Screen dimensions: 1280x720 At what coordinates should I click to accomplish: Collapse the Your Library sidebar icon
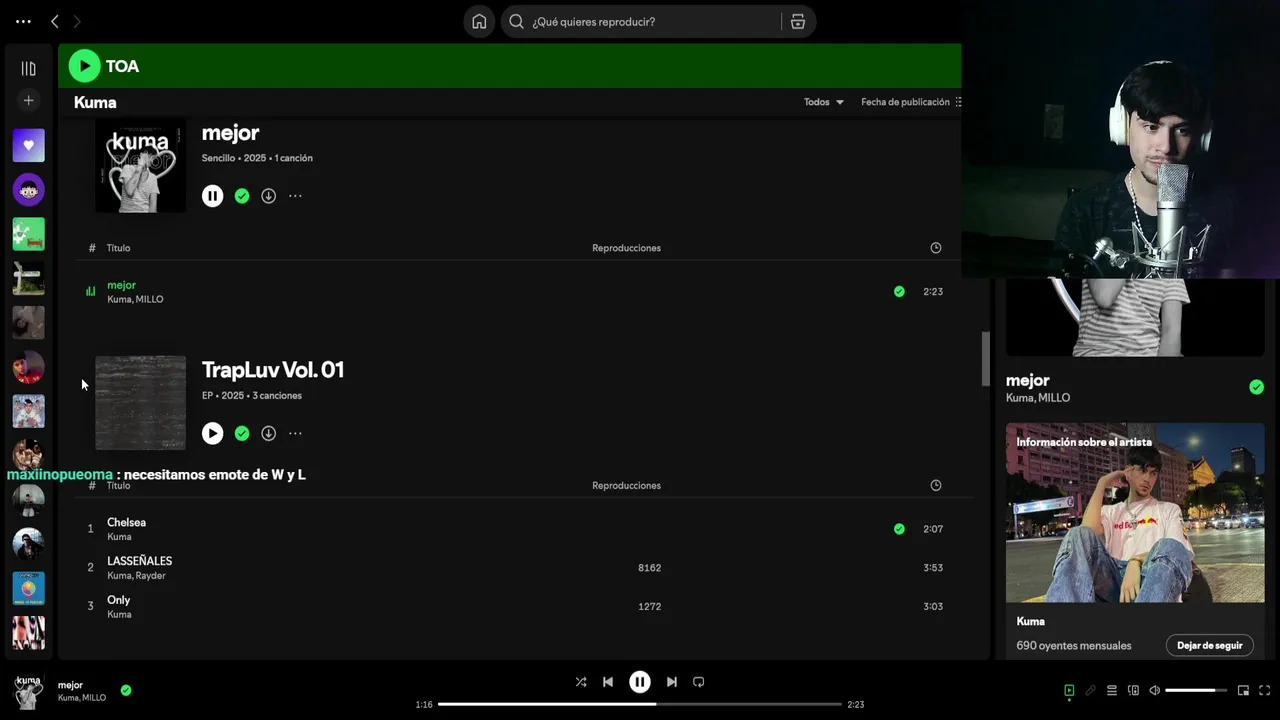tap(28, 68)
